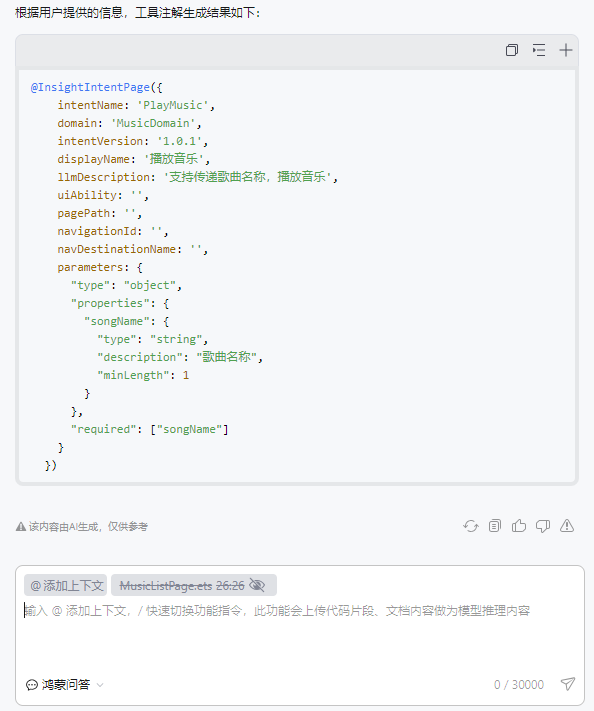The height and width of the screenshot is (711, 594).
Task: Click the parameters: { line
Action: pyautogui.click(x=100, y=268)
